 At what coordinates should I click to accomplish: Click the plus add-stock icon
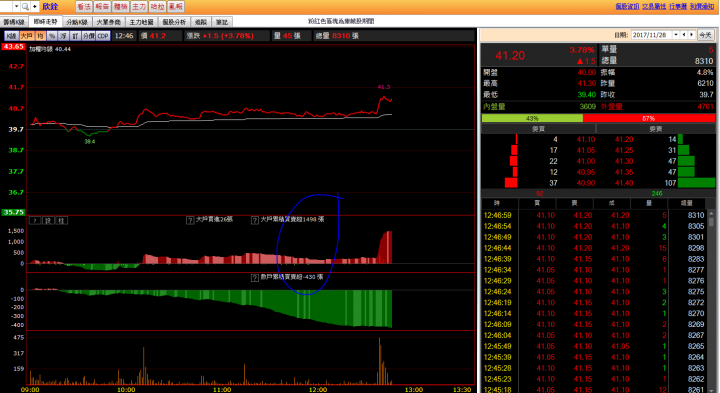[x=34, y=6]
